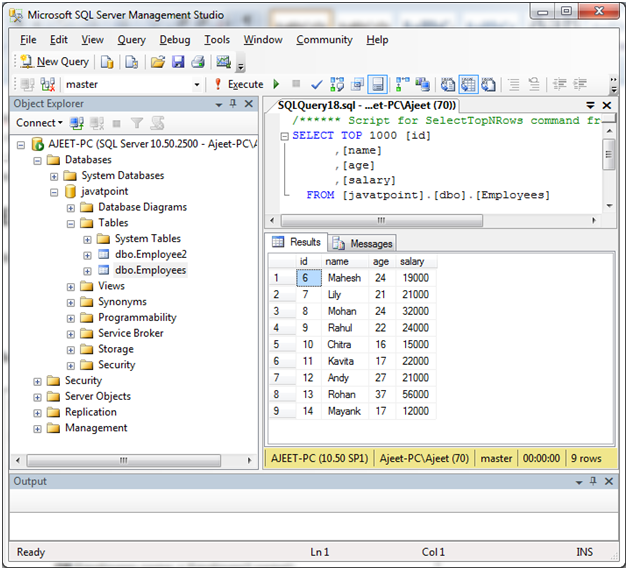
Task: Click the green Debug play icon
Action: pos(276,84)
